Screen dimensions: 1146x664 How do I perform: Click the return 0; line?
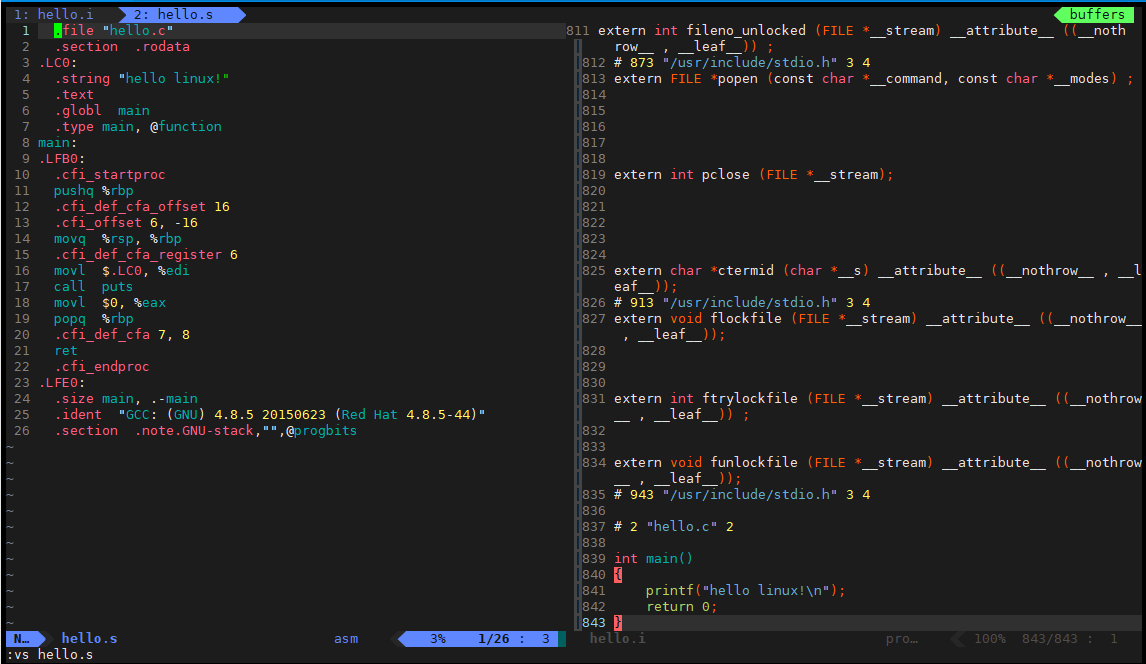[x=682, y=609]
